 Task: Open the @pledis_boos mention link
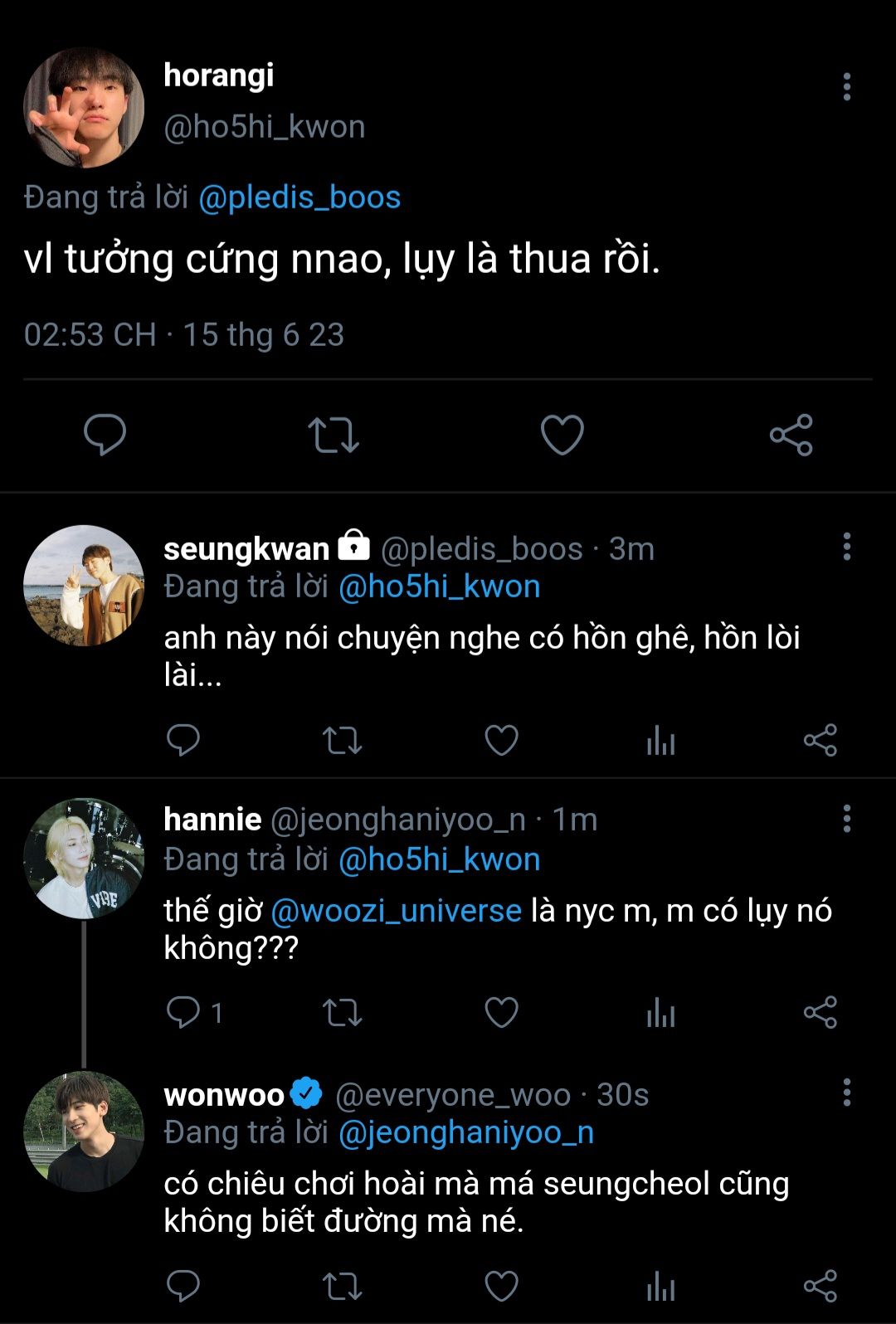pos(299,197)
